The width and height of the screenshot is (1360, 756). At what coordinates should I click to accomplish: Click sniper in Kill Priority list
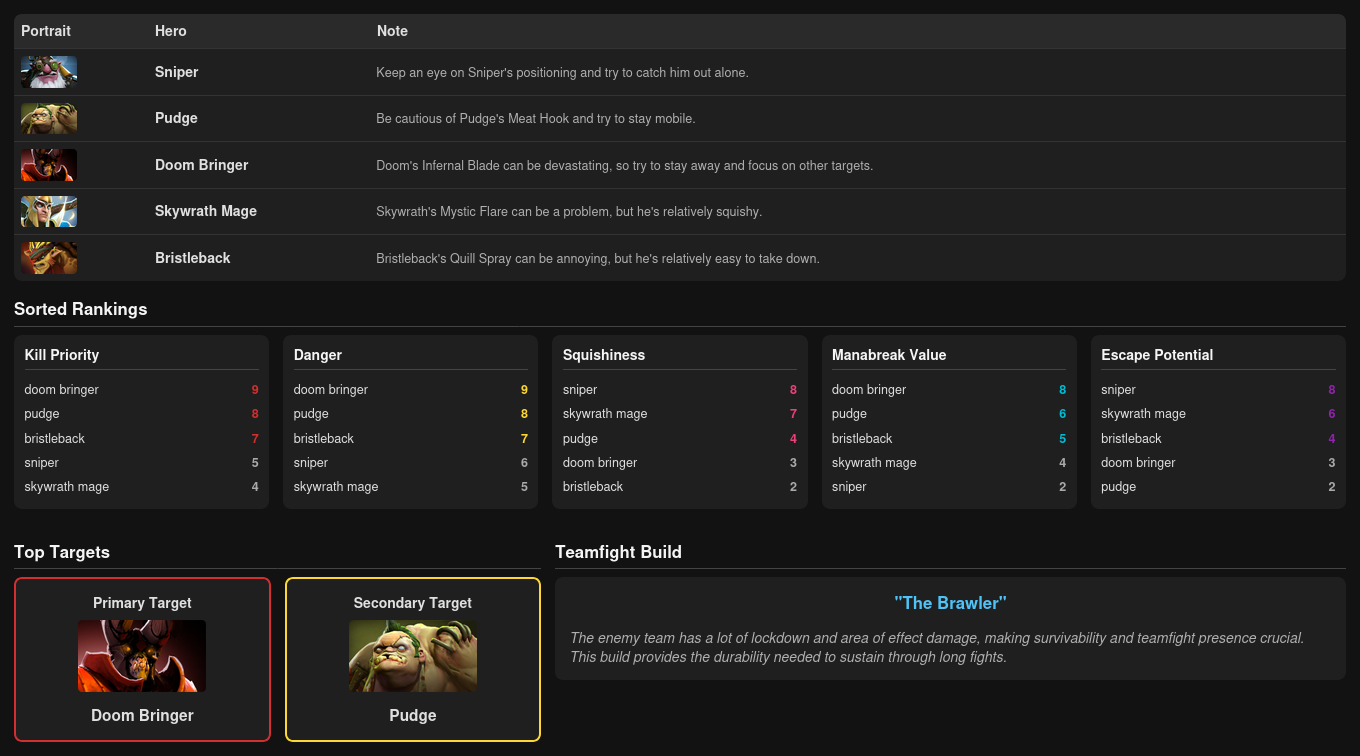click(x=42, y=463)
